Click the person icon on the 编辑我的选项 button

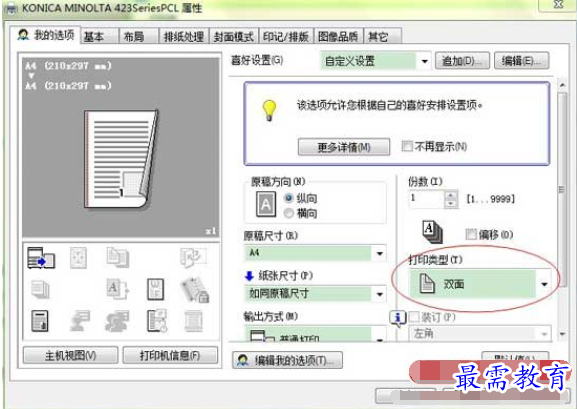pos(243,360)
